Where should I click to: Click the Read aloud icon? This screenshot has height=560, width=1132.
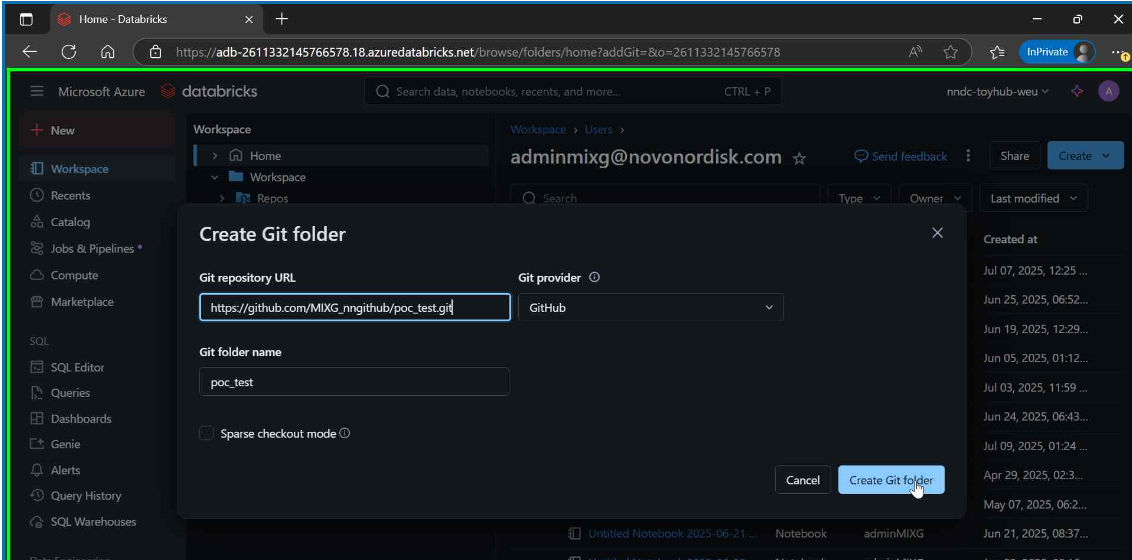pyautogui.click(x=916, y=52)
